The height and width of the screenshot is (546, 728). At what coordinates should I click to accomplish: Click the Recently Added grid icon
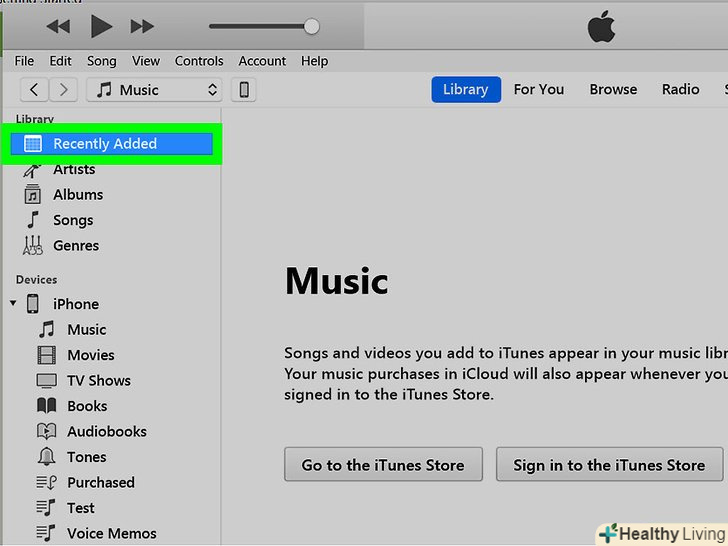click(32, 143)
